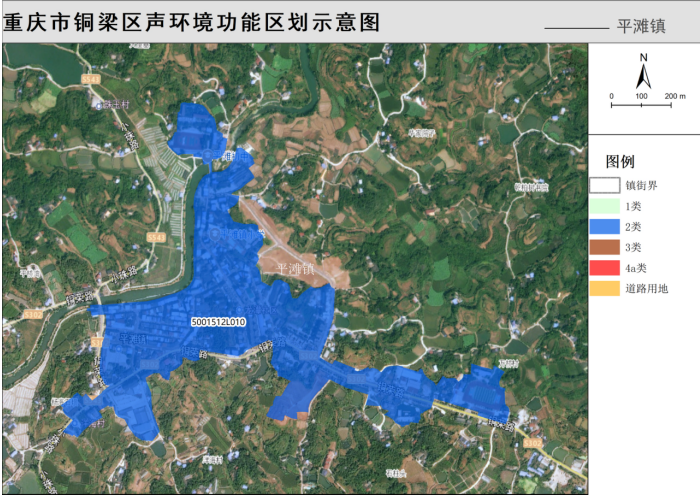Click the map title 重庆市铜梁区声环境功能区划示意图

pos(192,24)
